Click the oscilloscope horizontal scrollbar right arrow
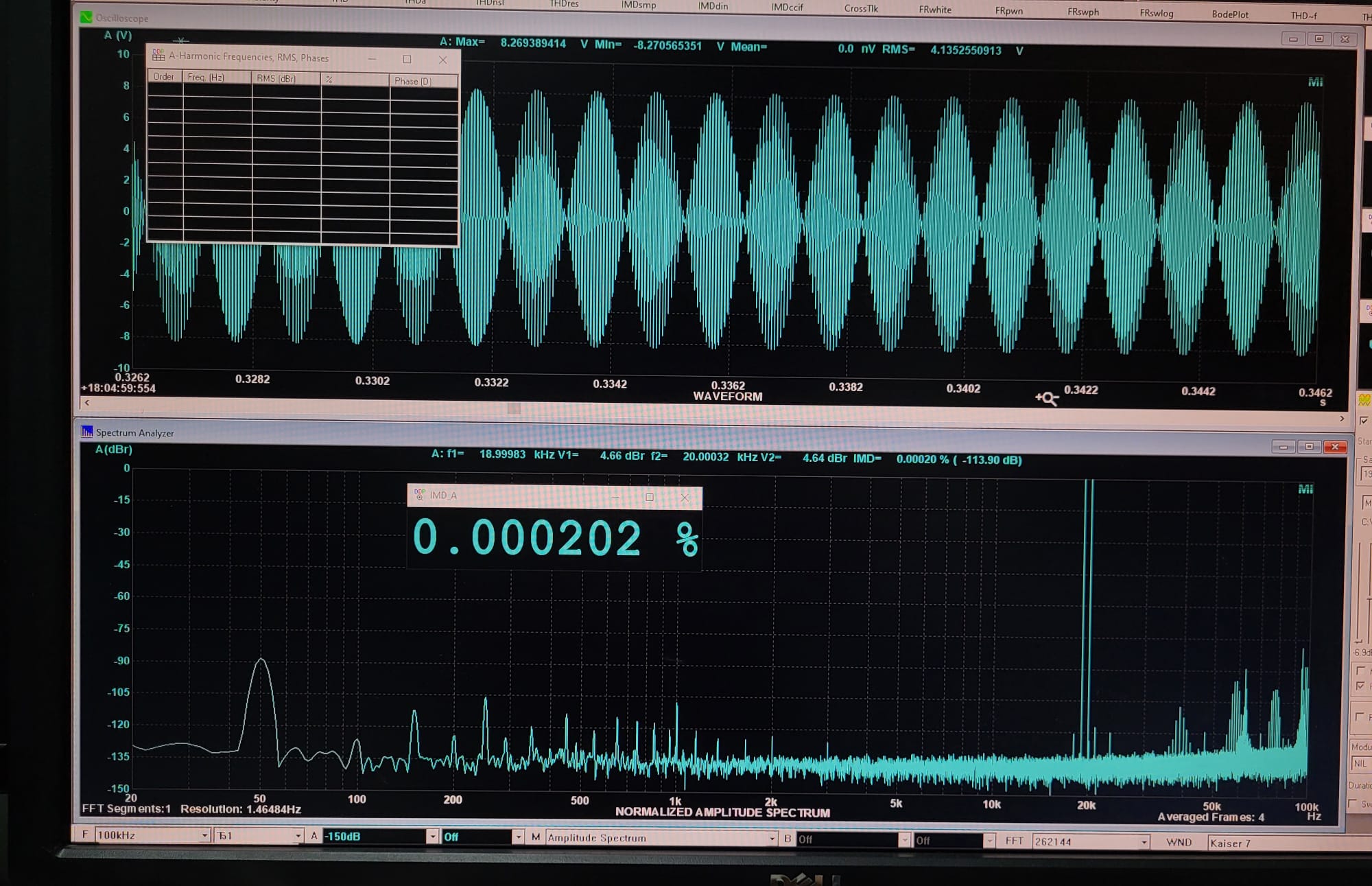1372x886 pixels. (1342, 418)
